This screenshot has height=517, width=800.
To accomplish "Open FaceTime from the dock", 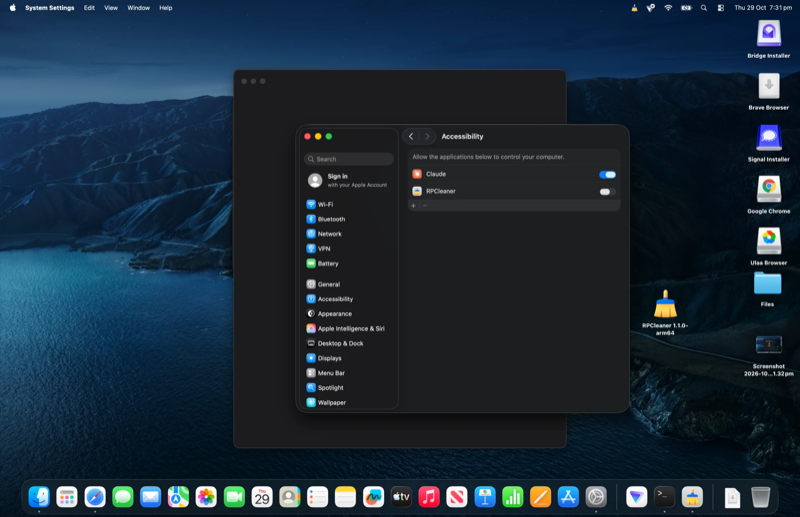I will coord(234,497).
